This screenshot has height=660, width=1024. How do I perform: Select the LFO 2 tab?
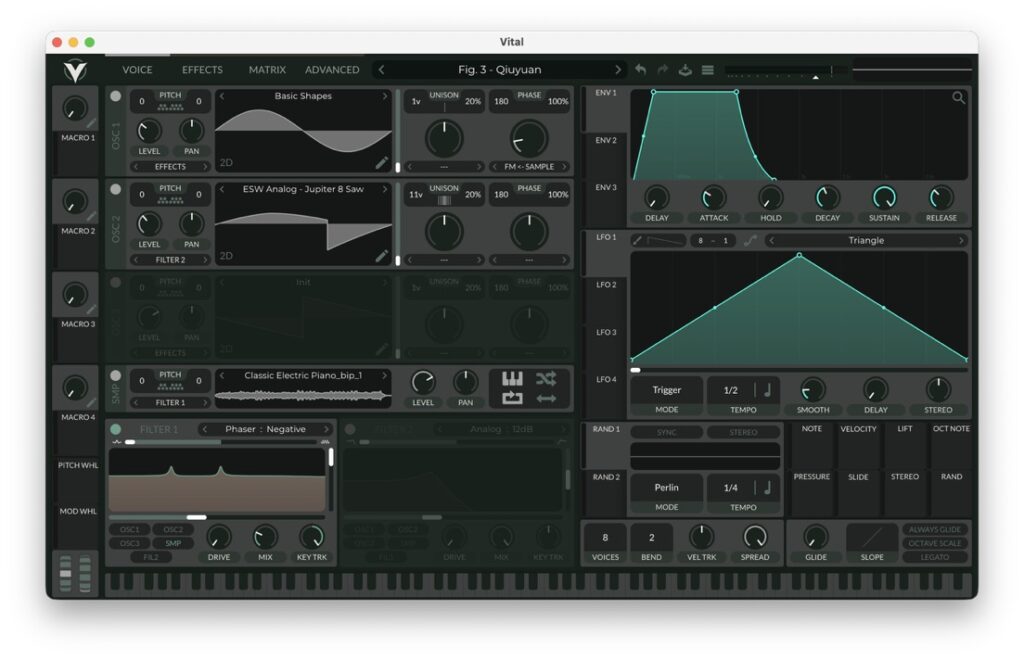coord(604,285)
